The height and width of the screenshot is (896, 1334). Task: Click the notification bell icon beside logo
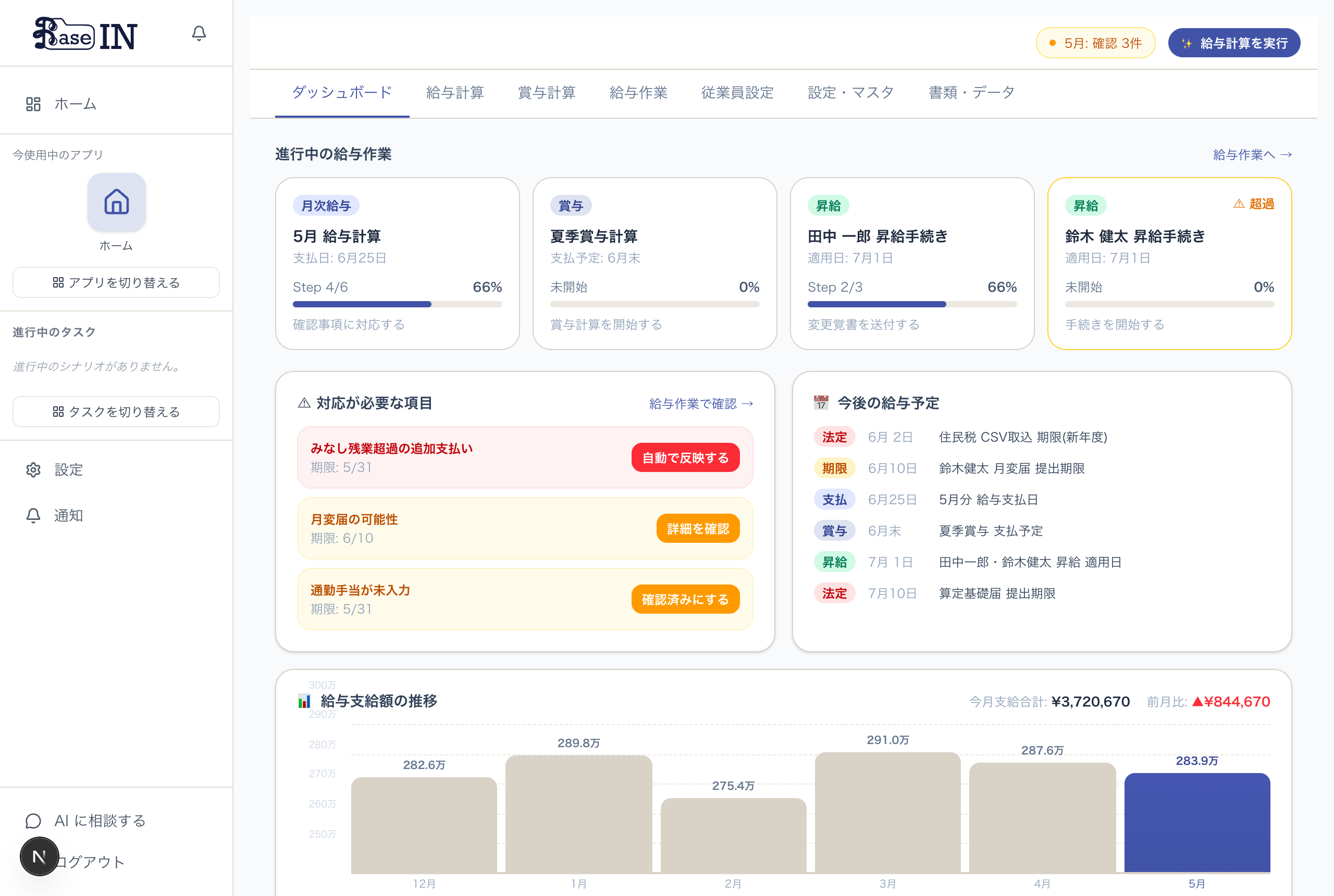tap(199, 34)
